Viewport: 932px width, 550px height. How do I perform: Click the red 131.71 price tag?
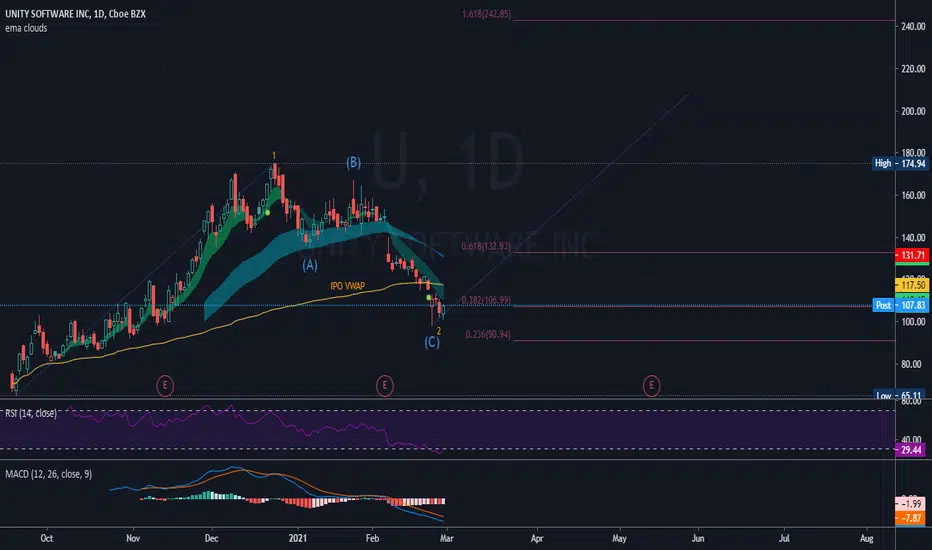pos(912,255)
